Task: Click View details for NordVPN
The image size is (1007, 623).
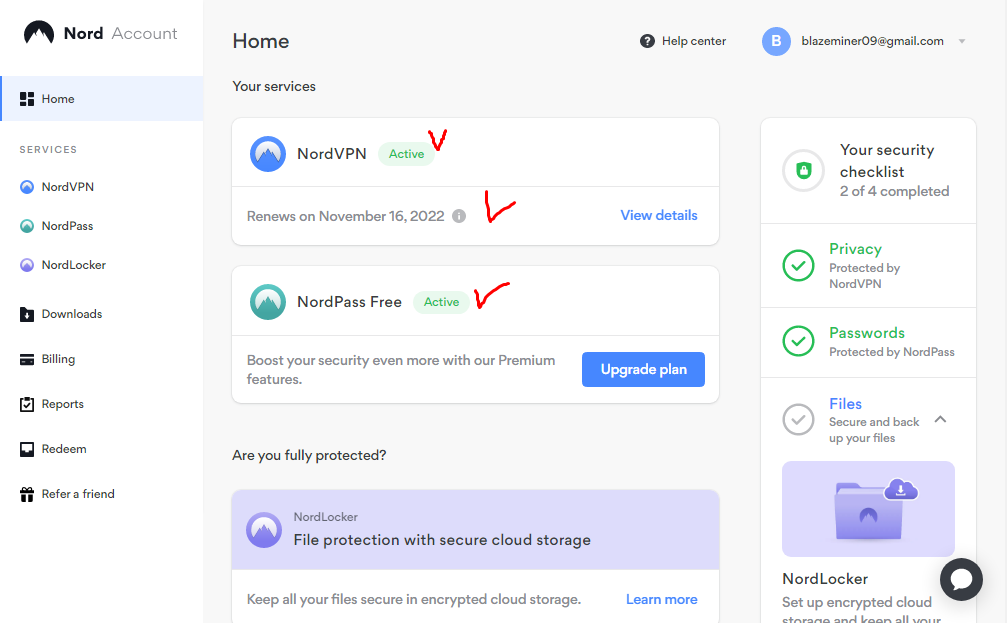Action: [x=659, y=215]
